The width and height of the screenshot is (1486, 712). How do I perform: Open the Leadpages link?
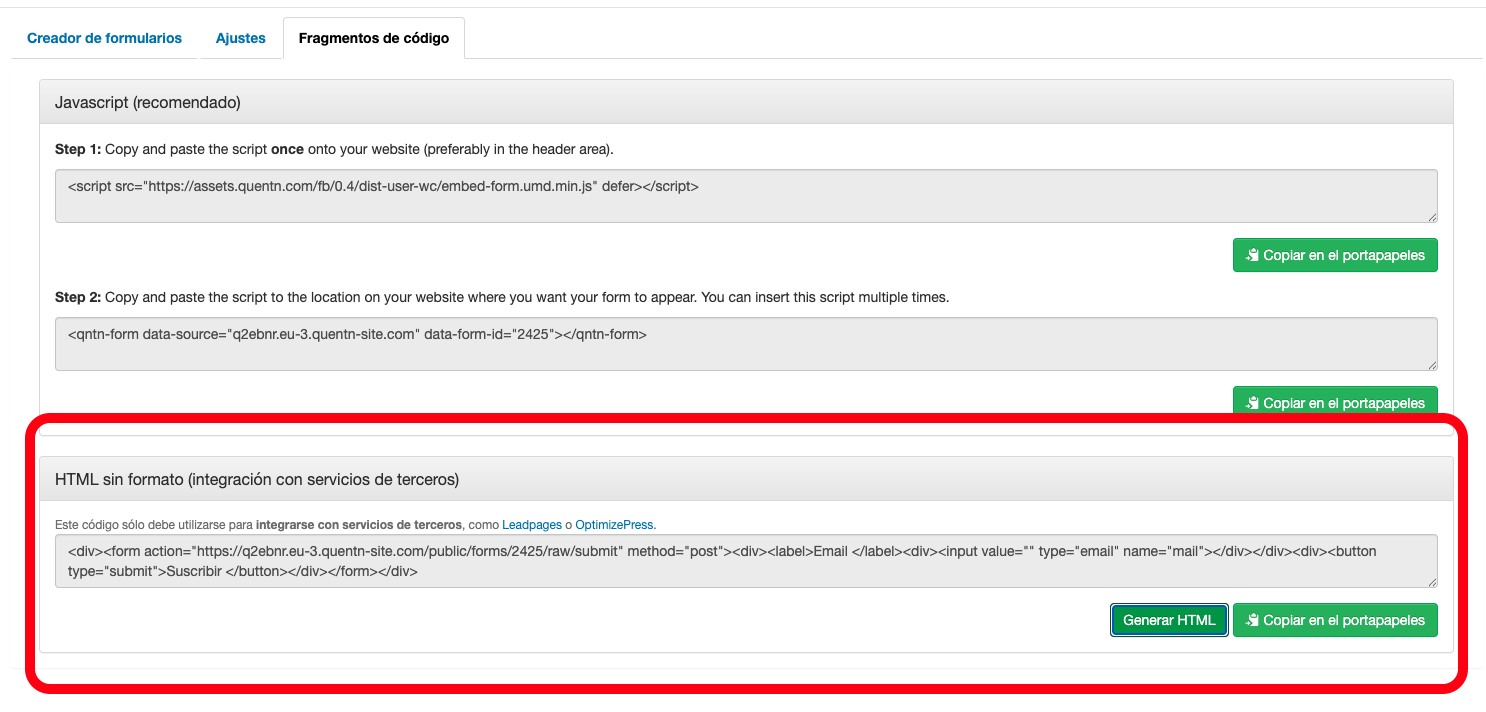click(532, 524)
